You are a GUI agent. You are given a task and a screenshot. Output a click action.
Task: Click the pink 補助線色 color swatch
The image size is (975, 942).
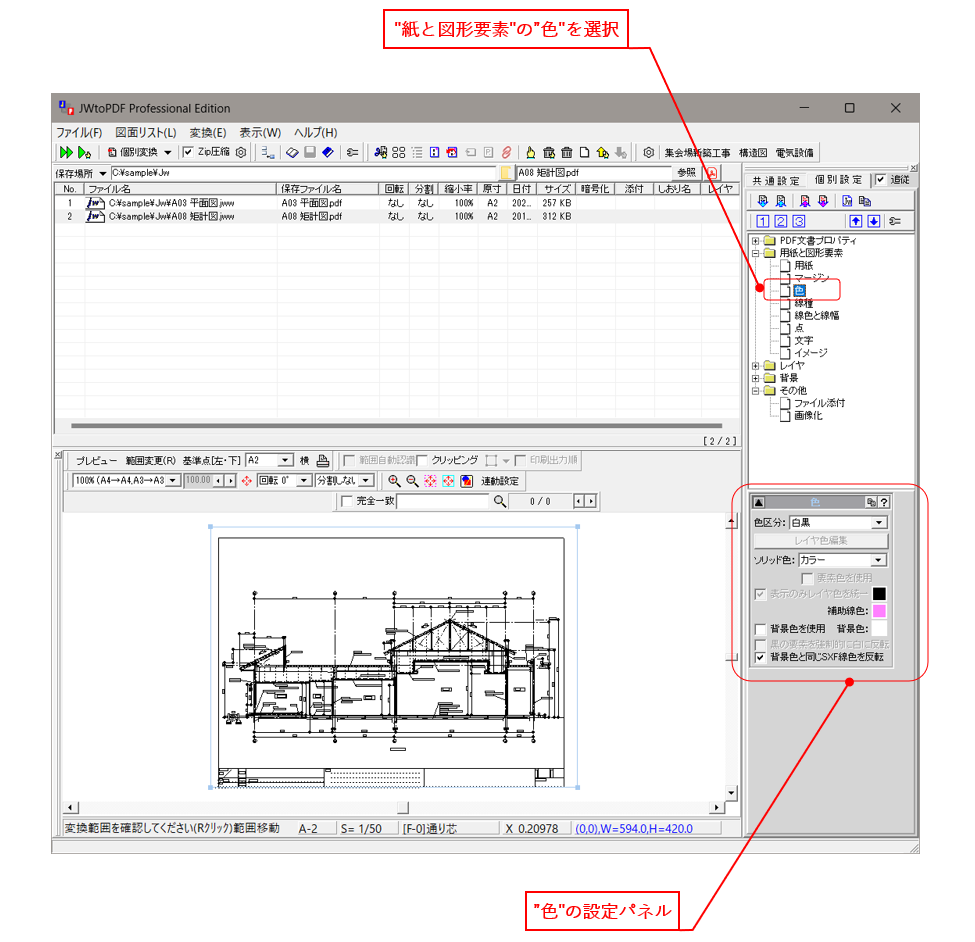pos(879,611)
